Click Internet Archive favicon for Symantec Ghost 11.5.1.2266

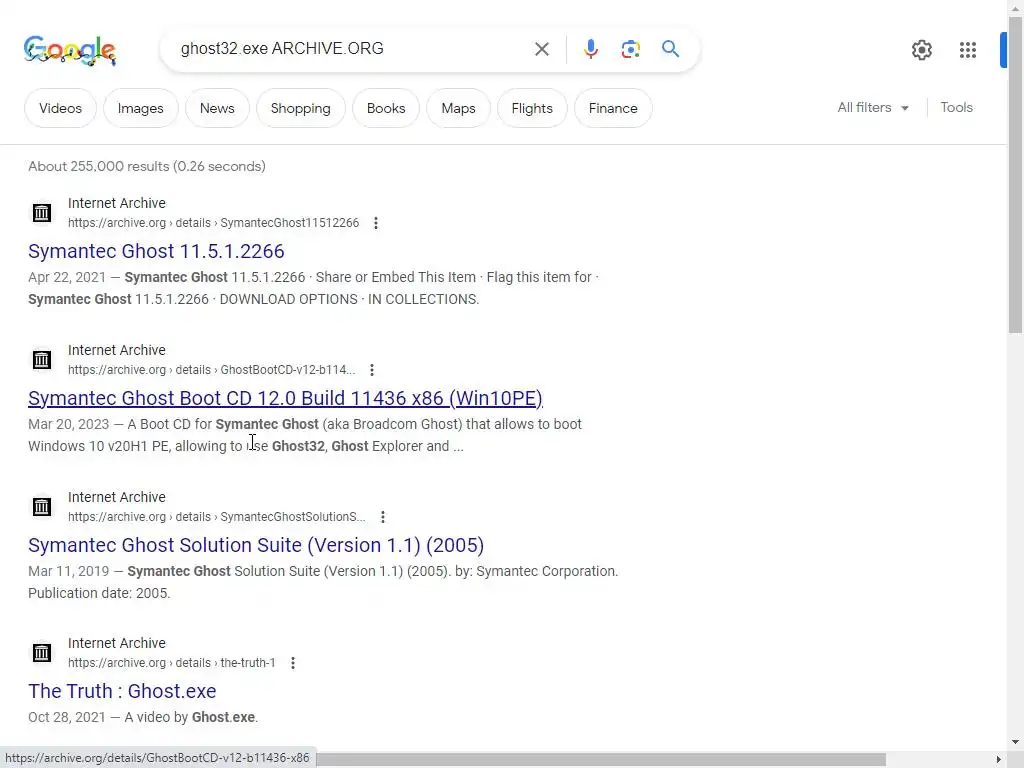coord(42,212)
